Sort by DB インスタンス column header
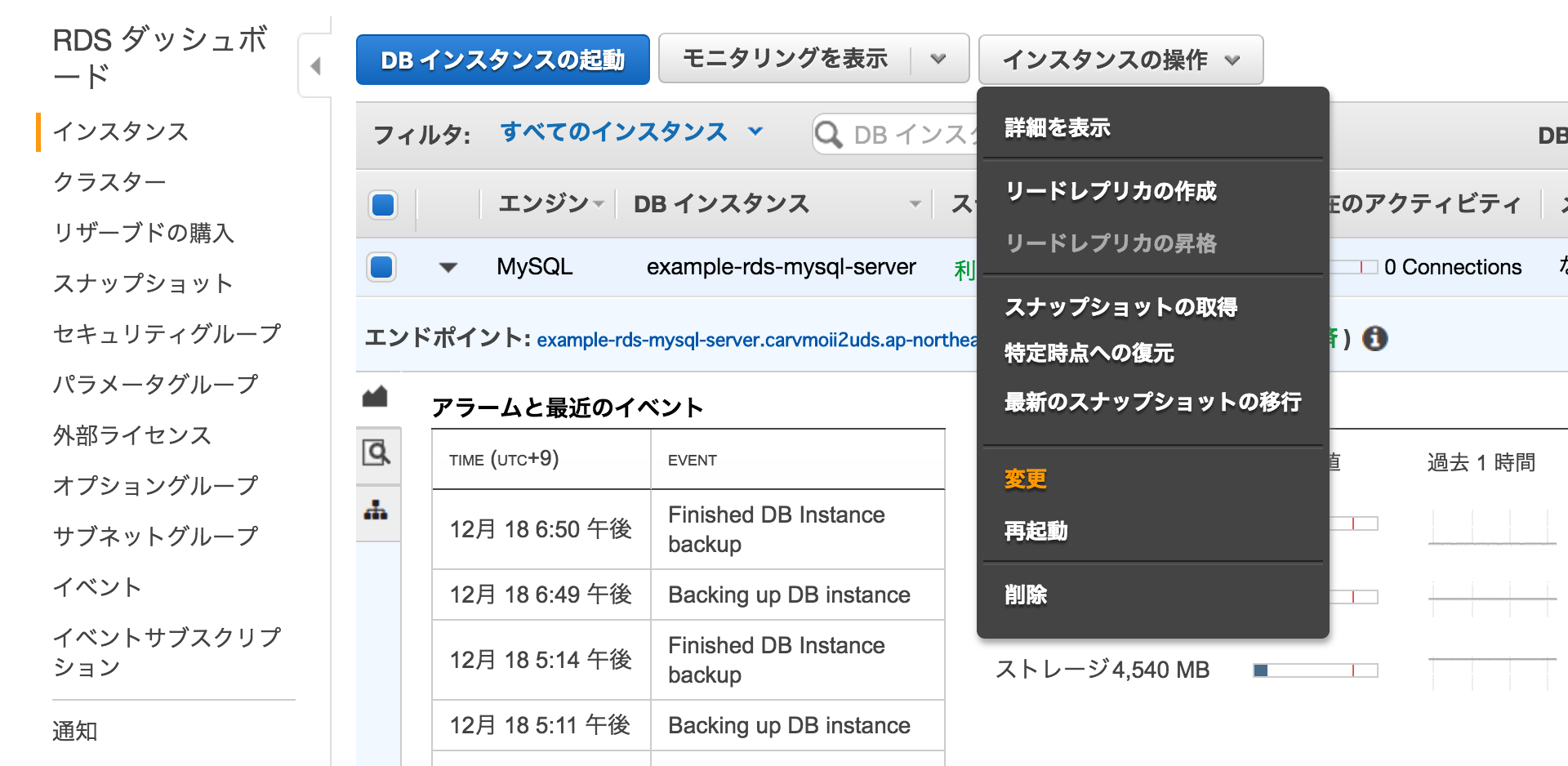 (777, 203)
